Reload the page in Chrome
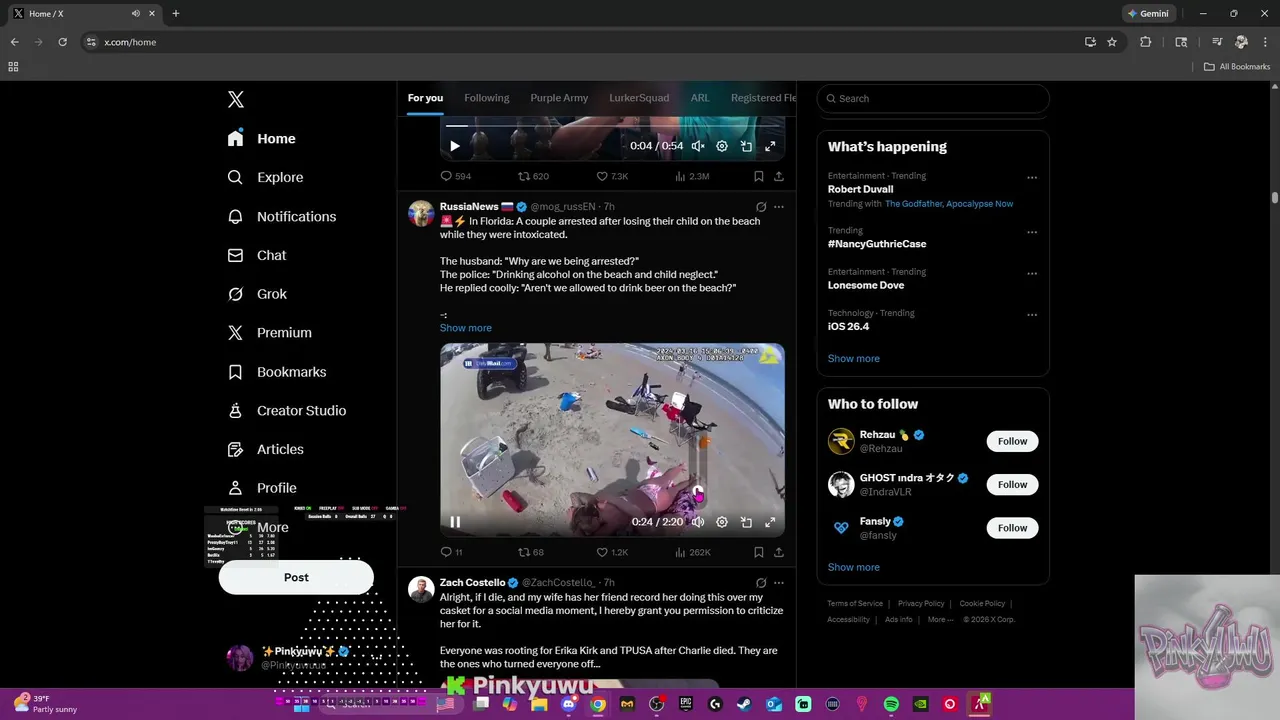 pyautogui.click(x=62, y=42)
